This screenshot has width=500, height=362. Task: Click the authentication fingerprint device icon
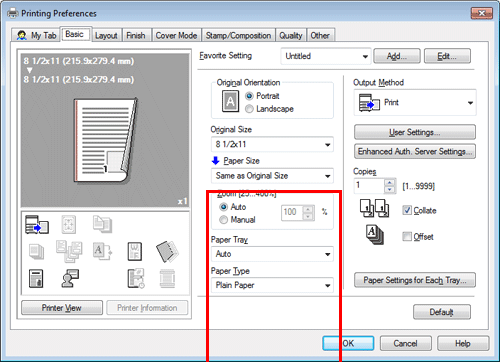point(36,279)
